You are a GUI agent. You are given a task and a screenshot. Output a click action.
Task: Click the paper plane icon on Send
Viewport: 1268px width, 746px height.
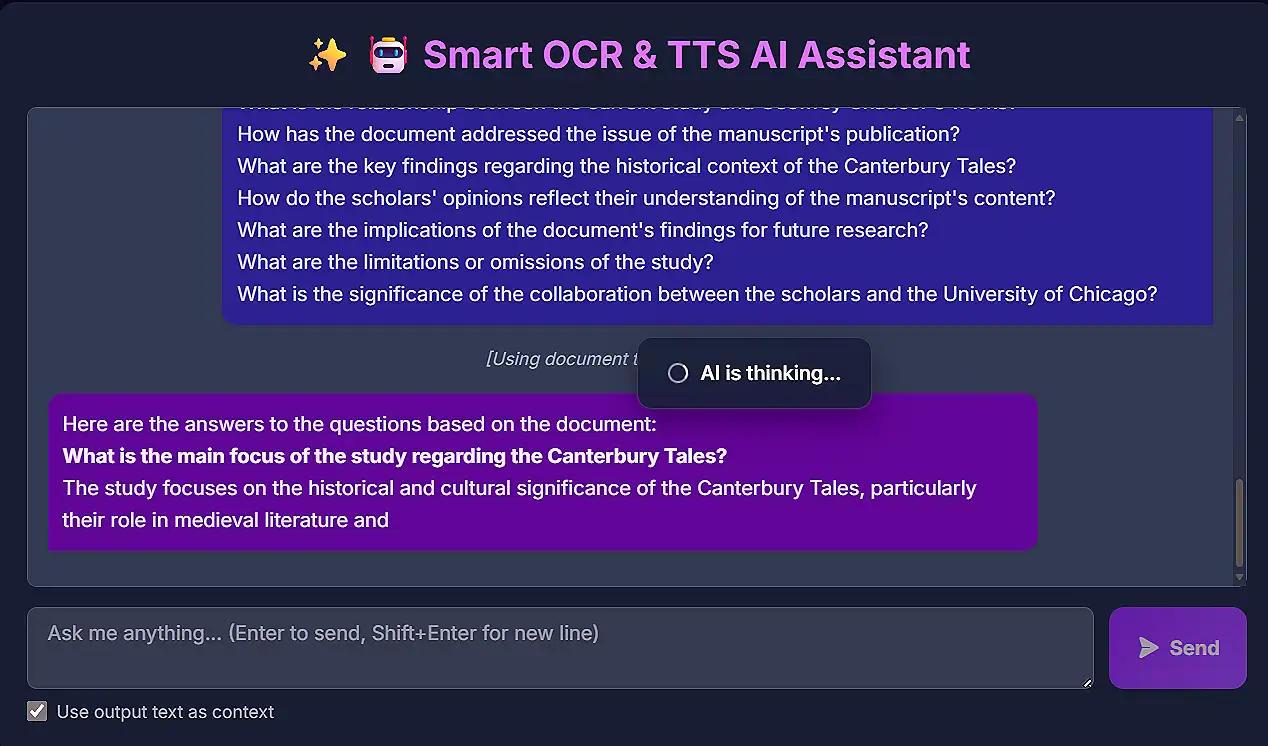pos(1149,648)
